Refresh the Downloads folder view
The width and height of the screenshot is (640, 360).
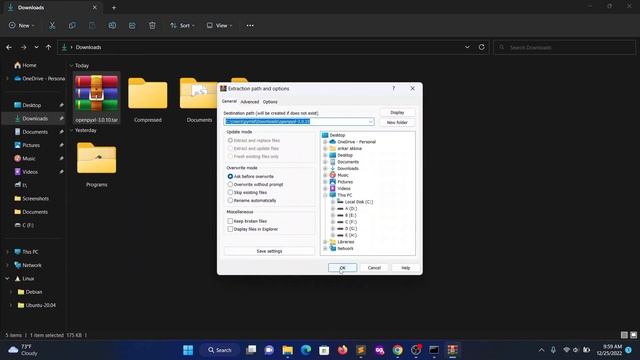[482, 47]
